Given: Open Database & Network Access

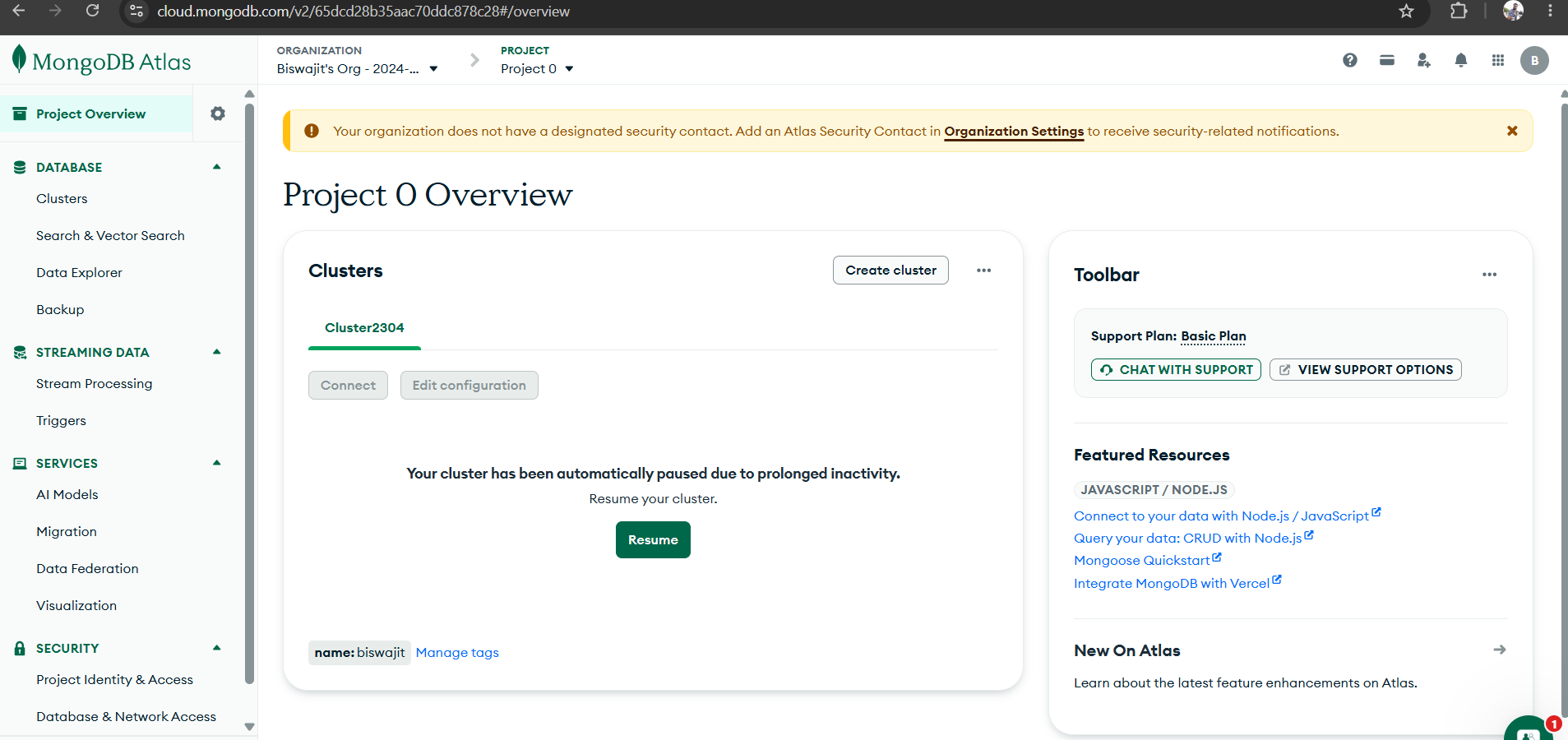Looking at the screenshot, I should pos(126,717).
